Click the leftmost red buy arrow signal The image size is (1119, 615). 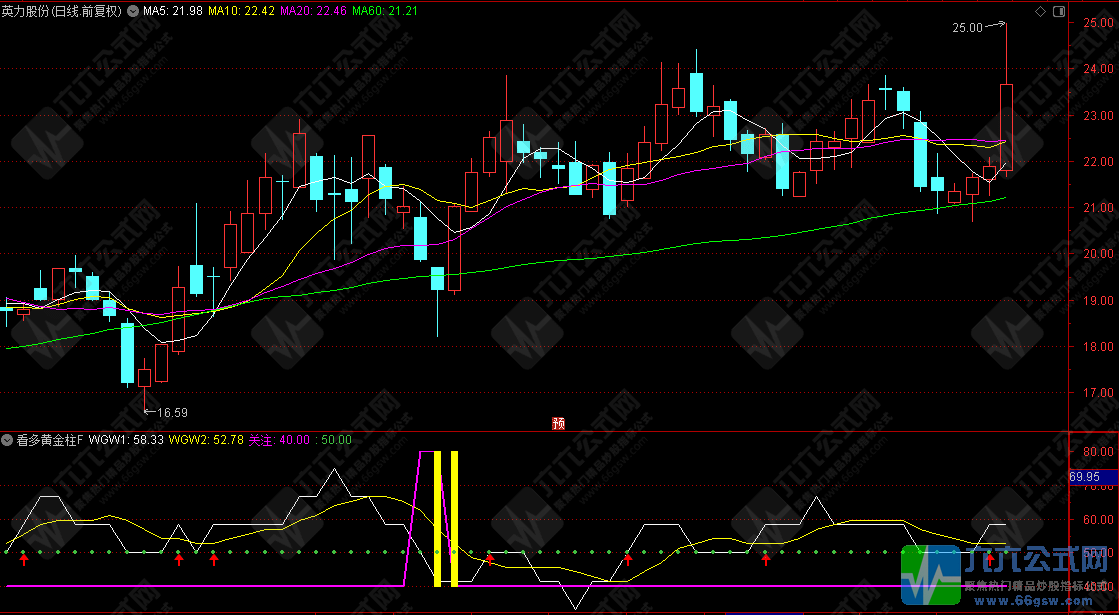point(24,560)
